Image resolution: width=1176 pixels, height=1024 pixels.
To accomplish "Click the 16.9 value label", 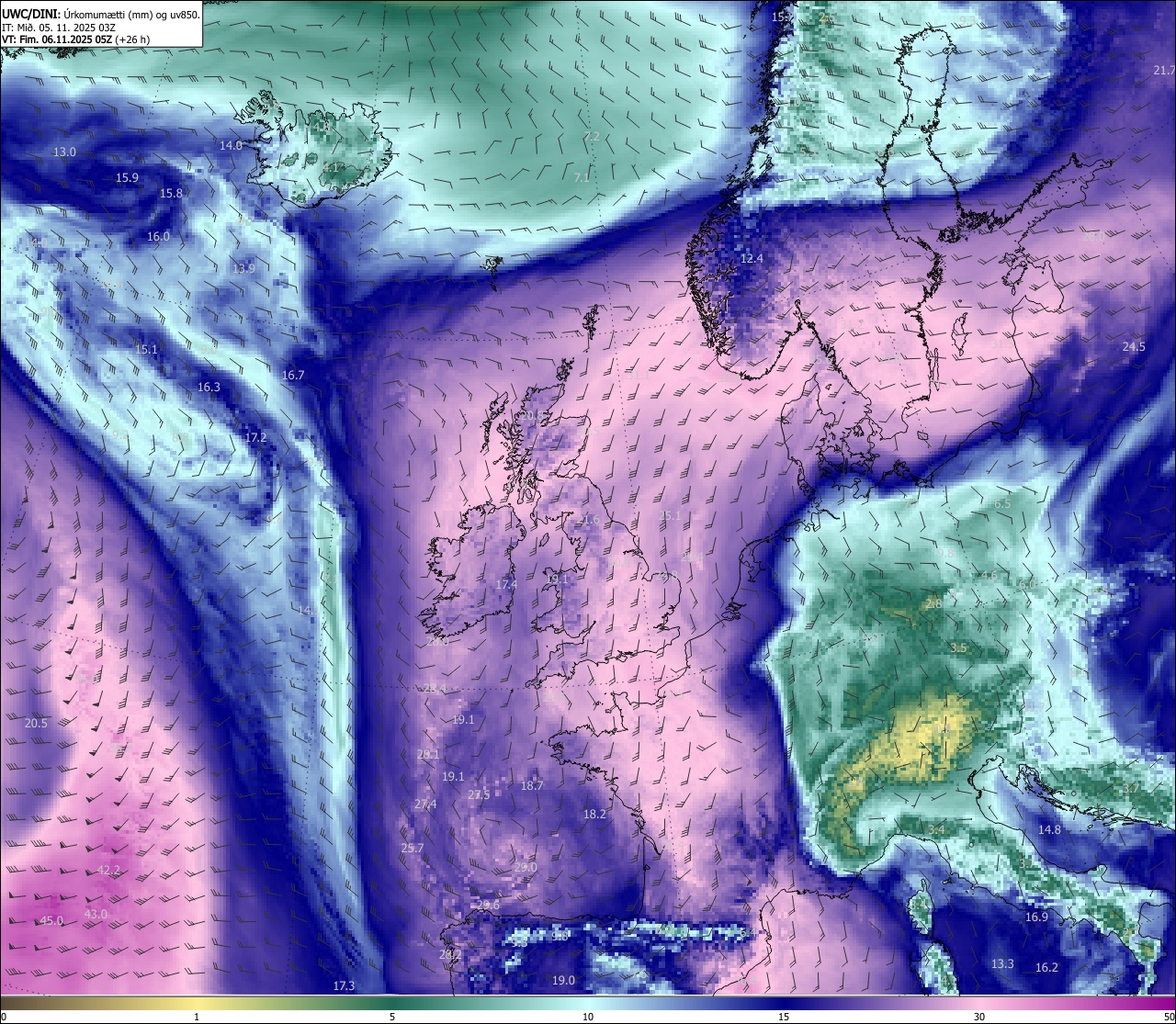I will [1036, 917].
